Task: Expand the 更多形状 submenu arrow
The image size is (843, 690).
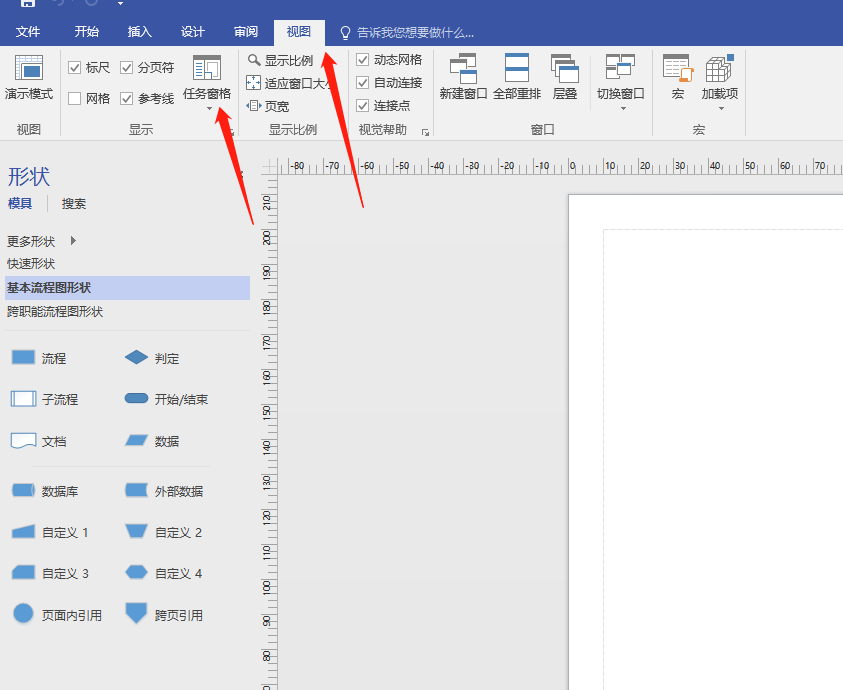Action: [x=73, y=240]
